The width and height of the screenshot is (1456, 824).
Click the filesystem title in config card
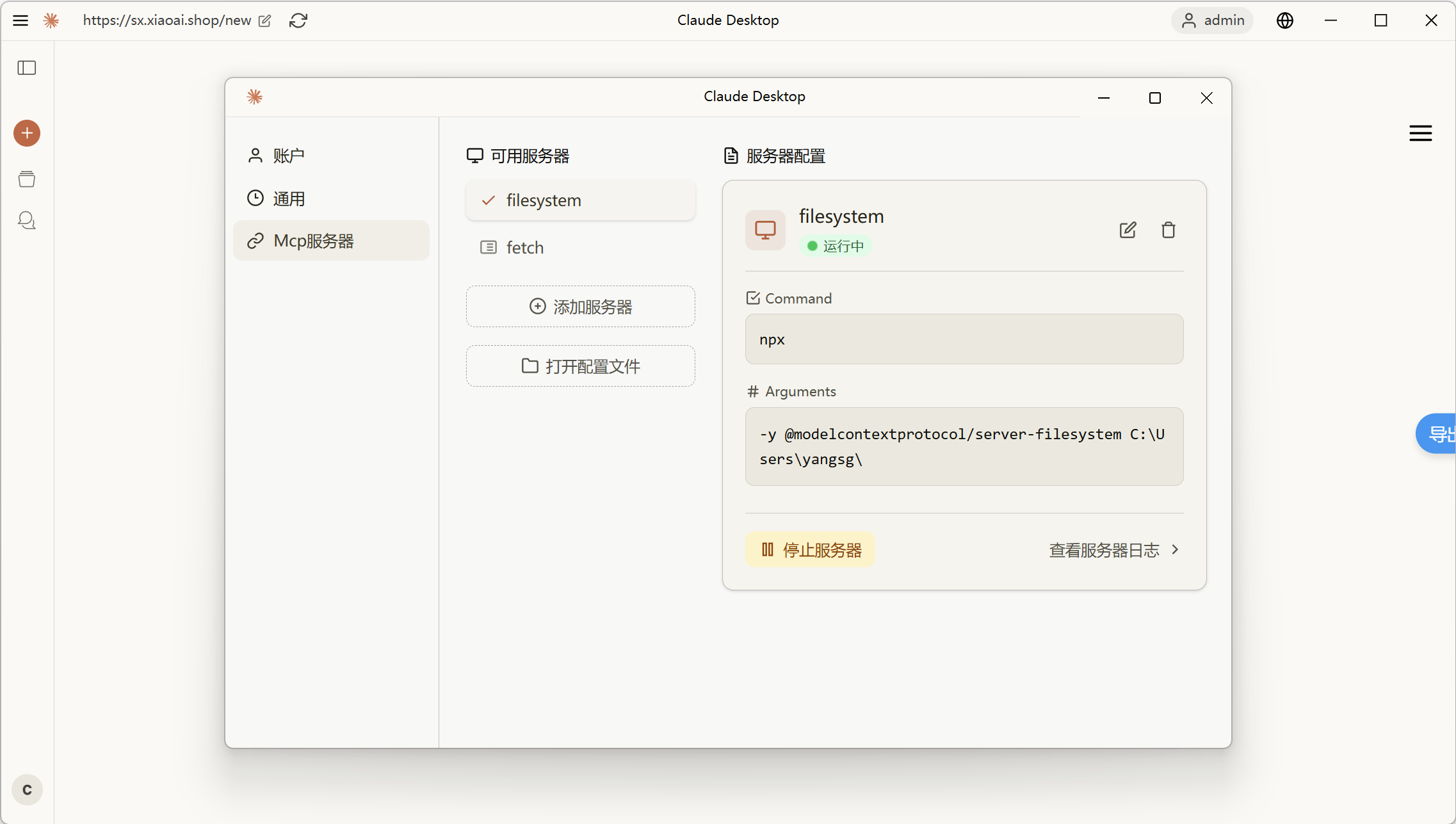pyautogui.click(x=841, y=216)
